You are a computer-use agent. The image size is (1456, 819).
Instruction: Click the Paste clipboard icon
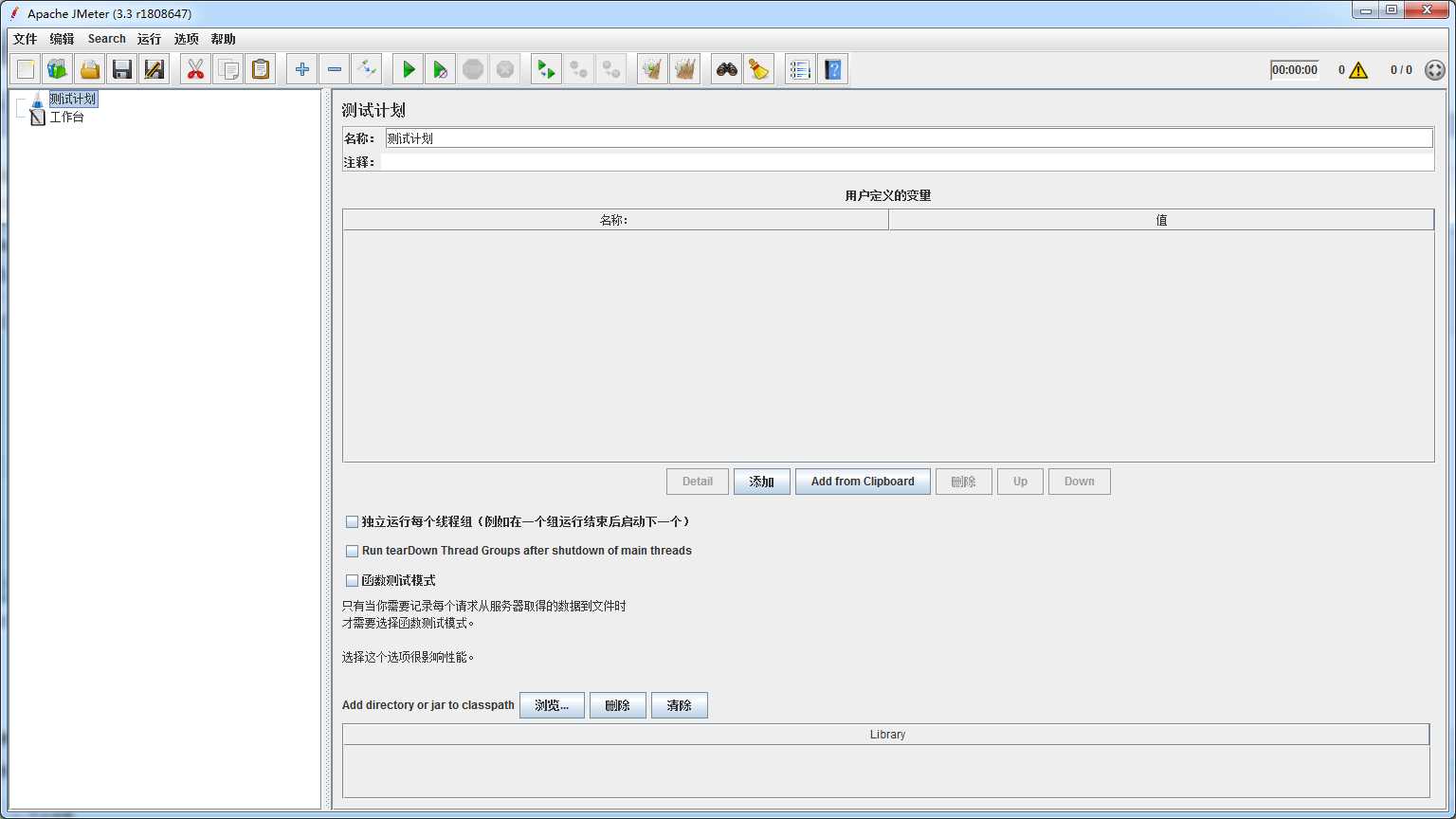(x=261, y=69)
